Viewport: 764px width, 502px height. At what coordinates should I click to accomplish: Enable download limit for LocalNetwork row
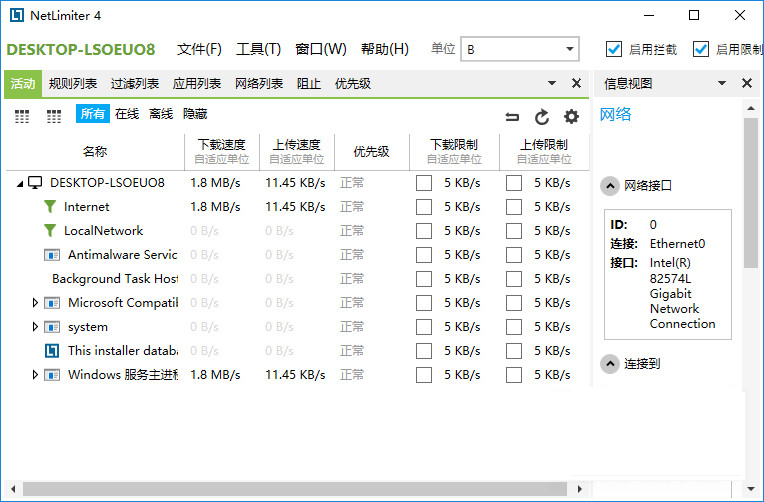tap(424, 231)
